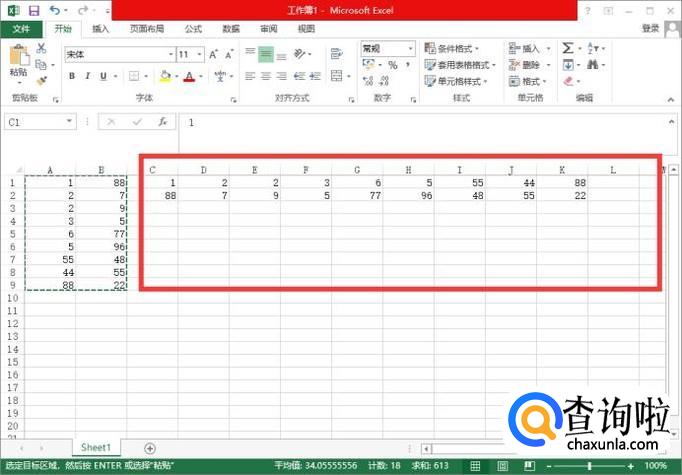Increase font size with large A icon

pyautogui.click(x=213, y=54)
